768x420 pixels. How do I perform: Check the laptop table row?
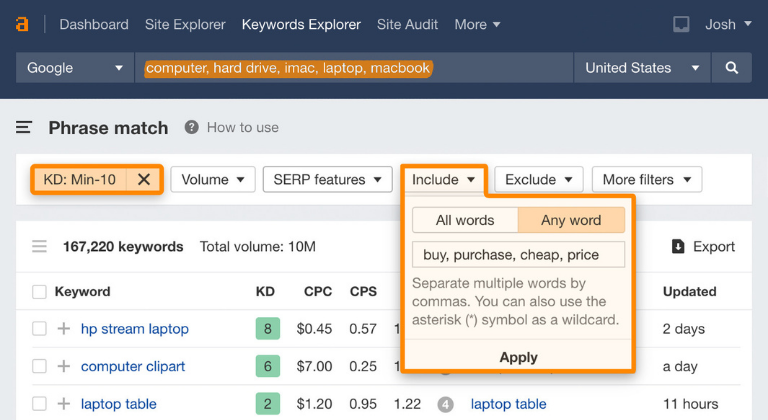pyautogui.click(x=39, y=404)
